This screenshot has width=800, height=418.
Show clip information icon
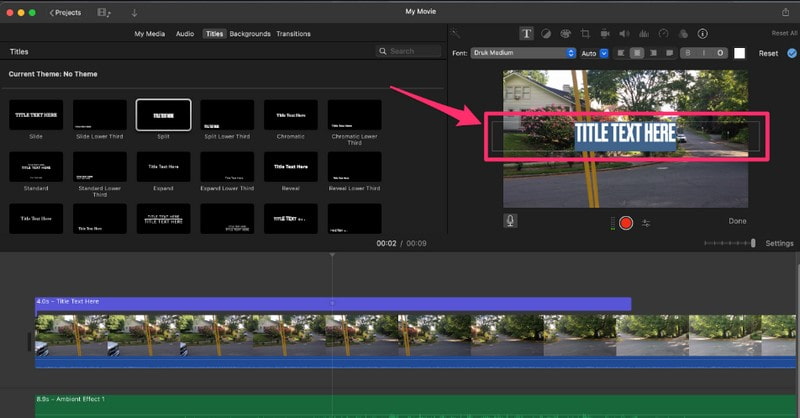click(702, 33)
